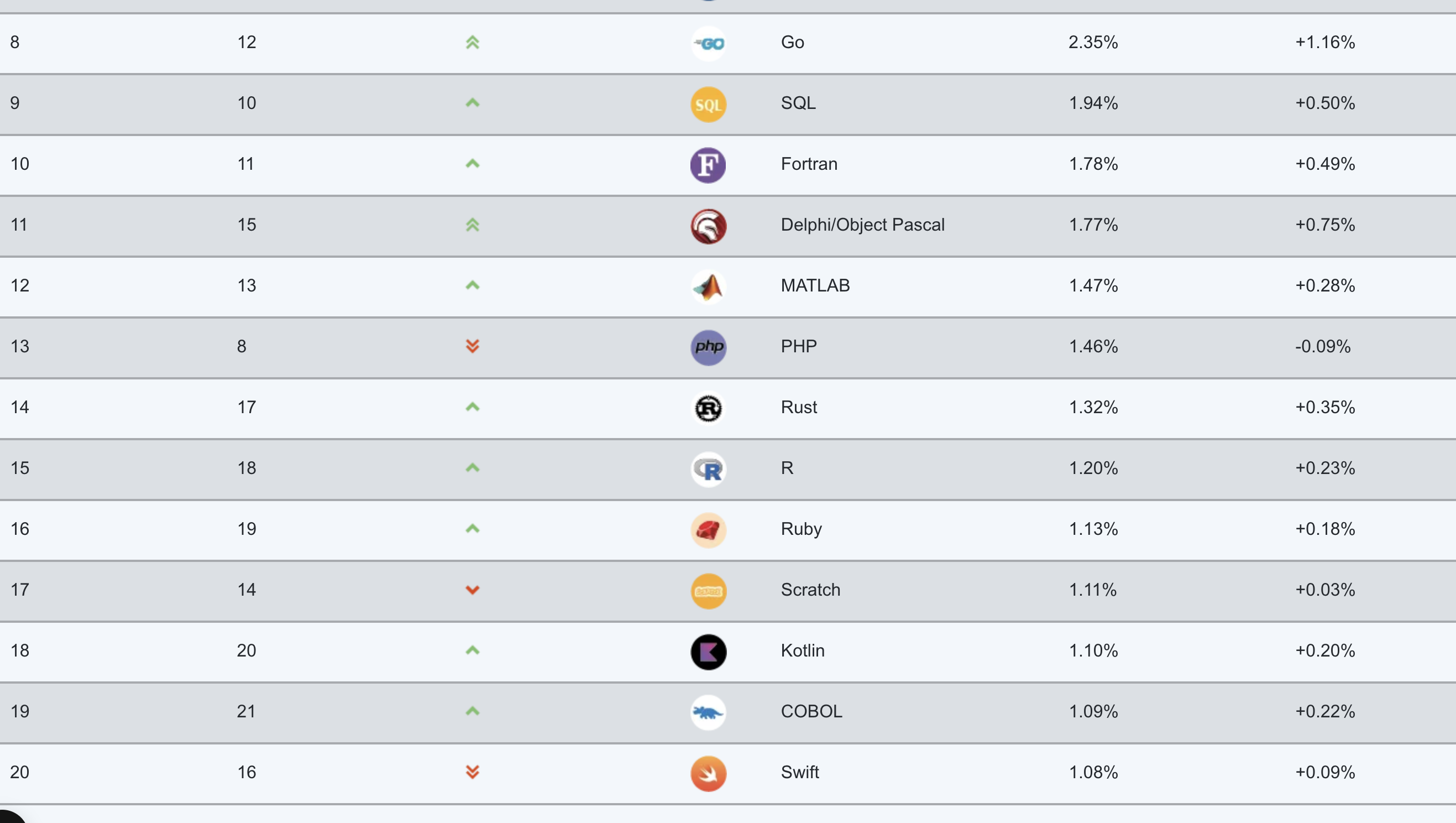Image resolution: width=1456 pixels, height=823 pixels.
Task: Click the Kotlin language name
Action: 803,650
